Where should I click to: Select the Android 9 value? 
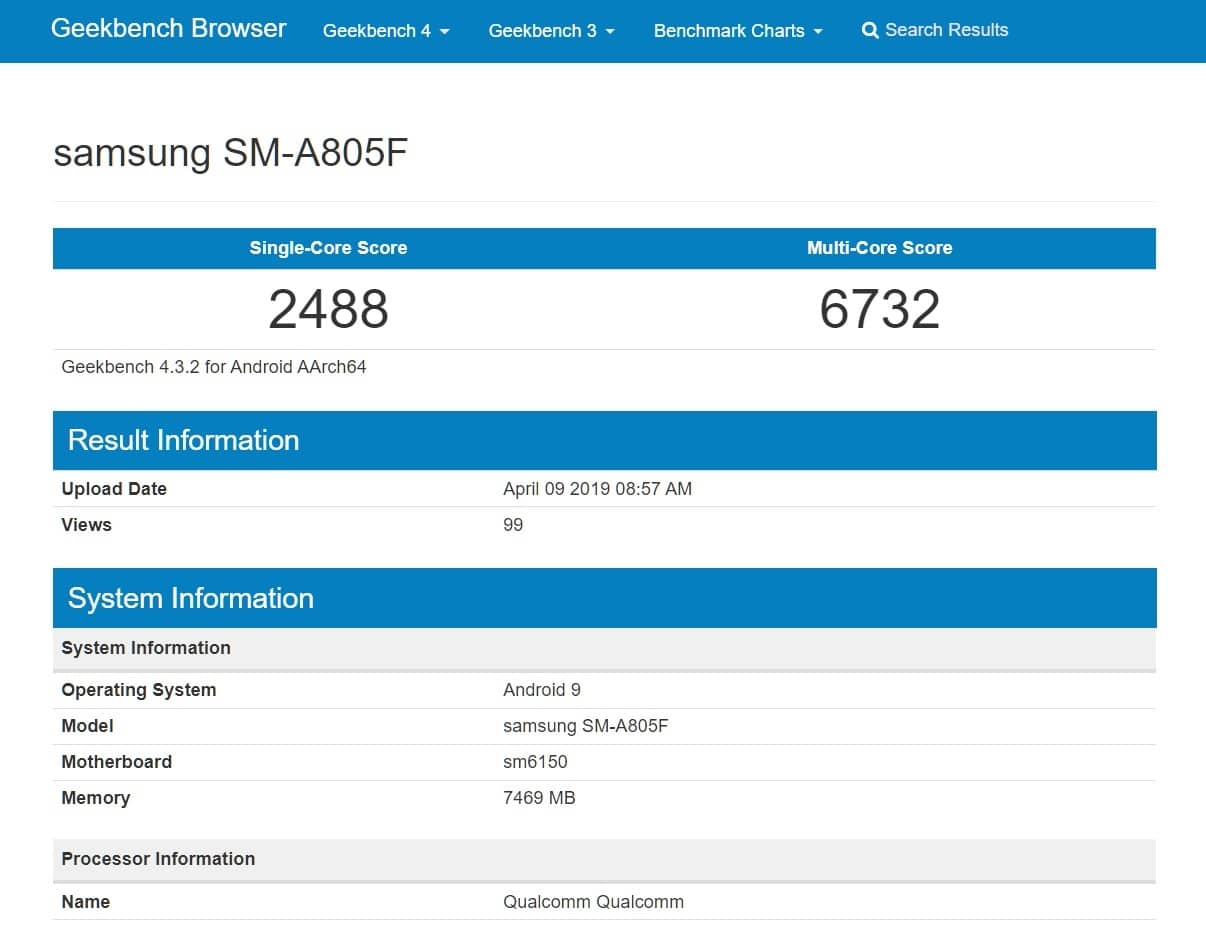pos(541,690)
